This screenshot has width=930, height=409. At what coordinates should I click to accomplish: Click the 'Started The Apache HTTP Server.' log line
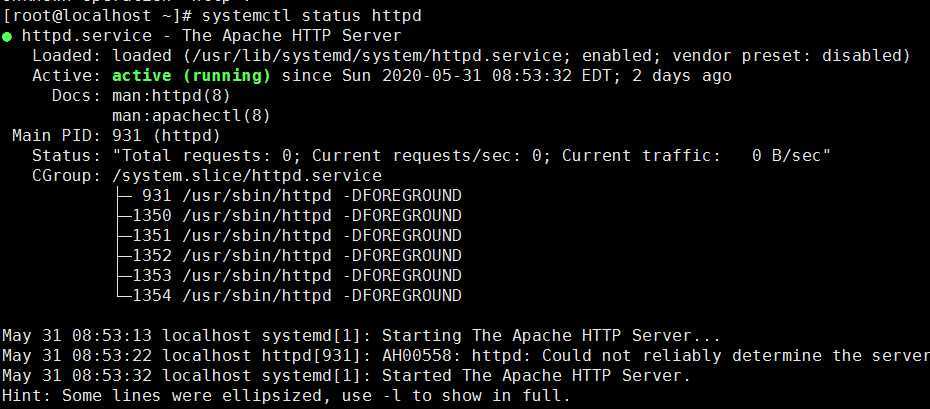[346, 376]
